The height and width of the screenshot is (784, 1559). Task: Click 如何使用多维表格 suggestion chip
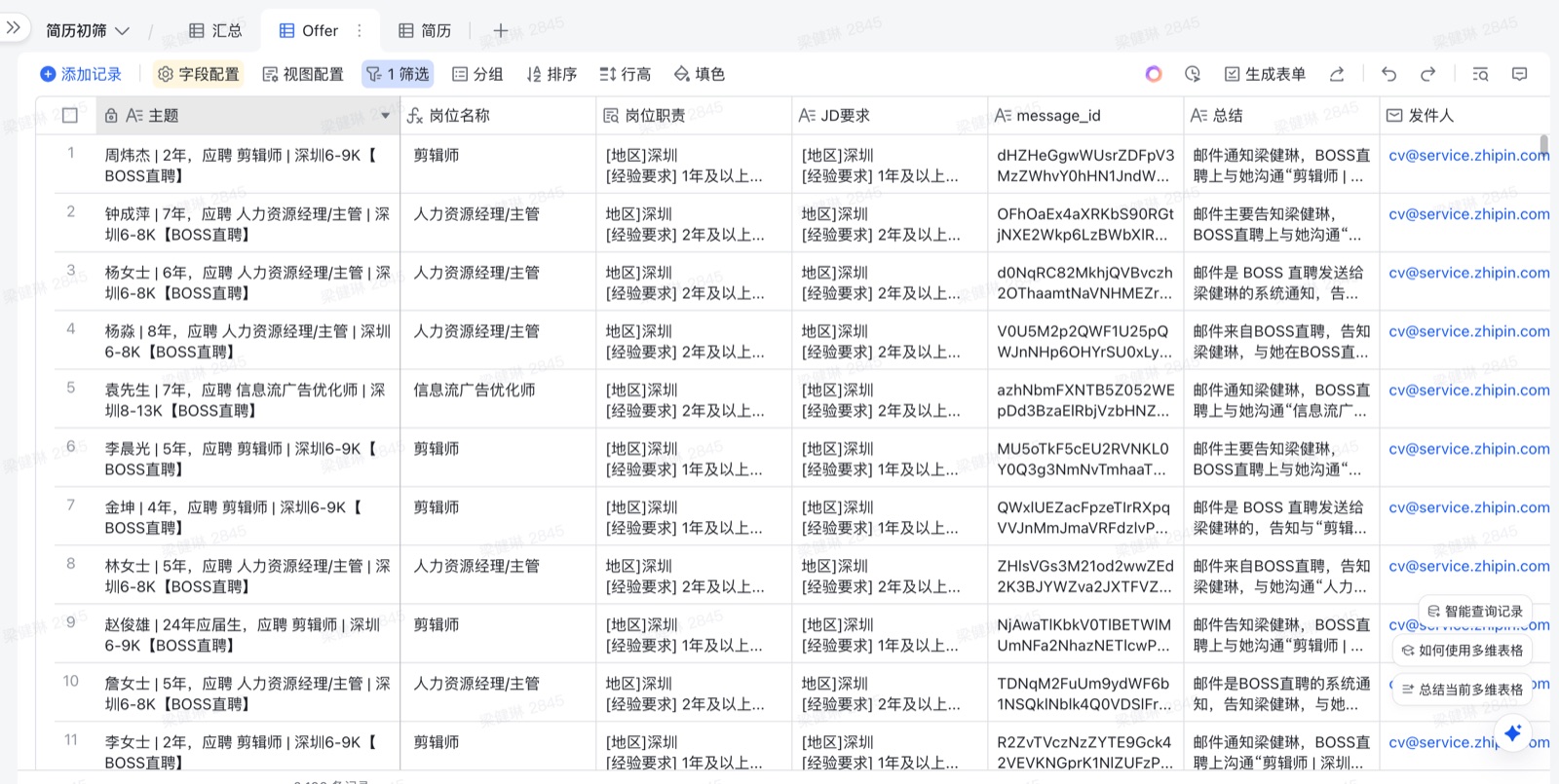pos(1462,650)
